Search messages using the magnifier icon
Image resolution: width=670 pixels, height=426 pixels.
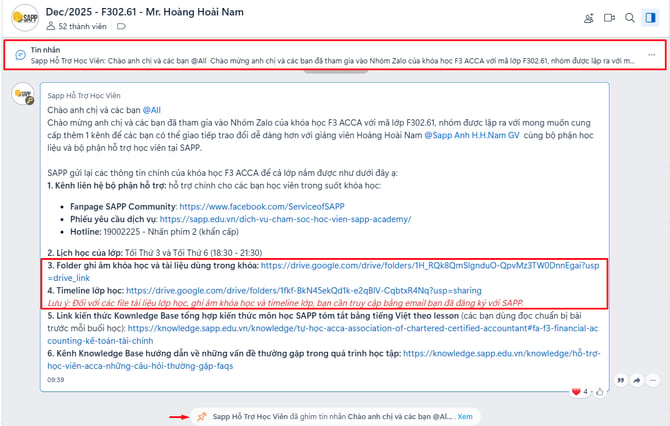(x=630, y=18)
